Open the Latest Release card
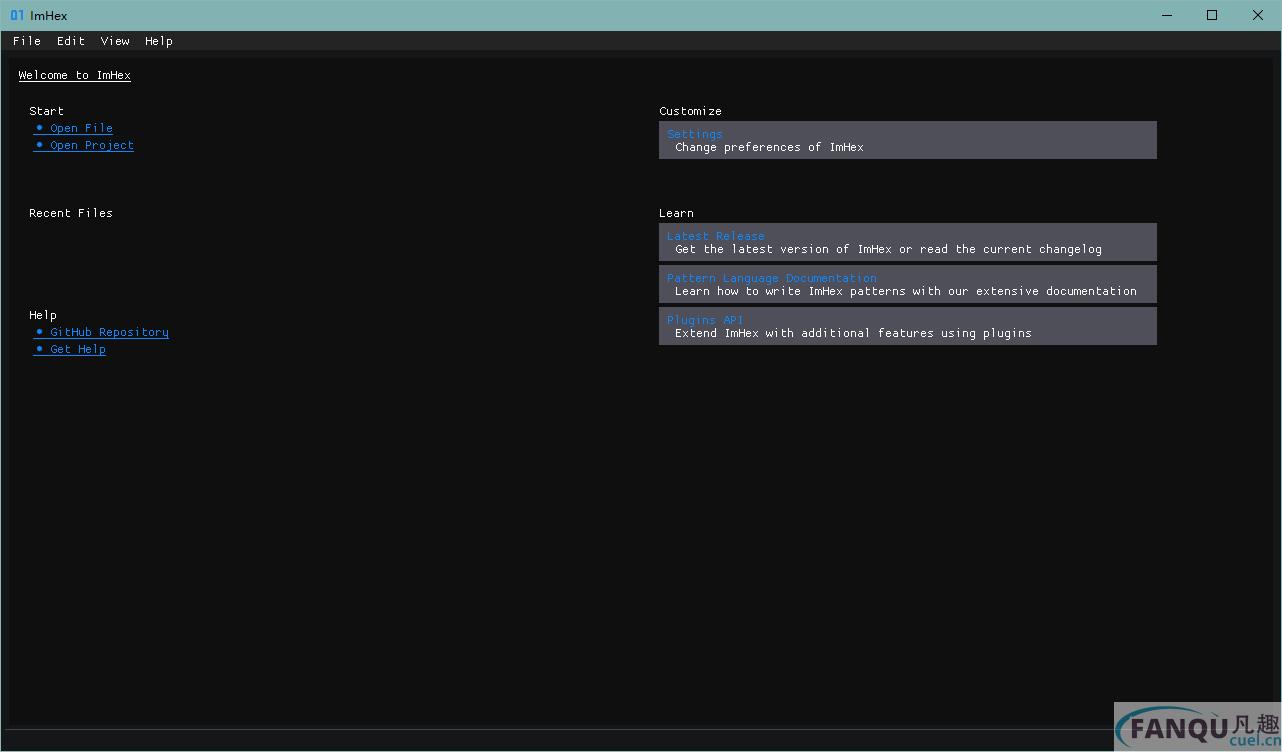Screen dimensions: 1282x752 coord(908,242)
